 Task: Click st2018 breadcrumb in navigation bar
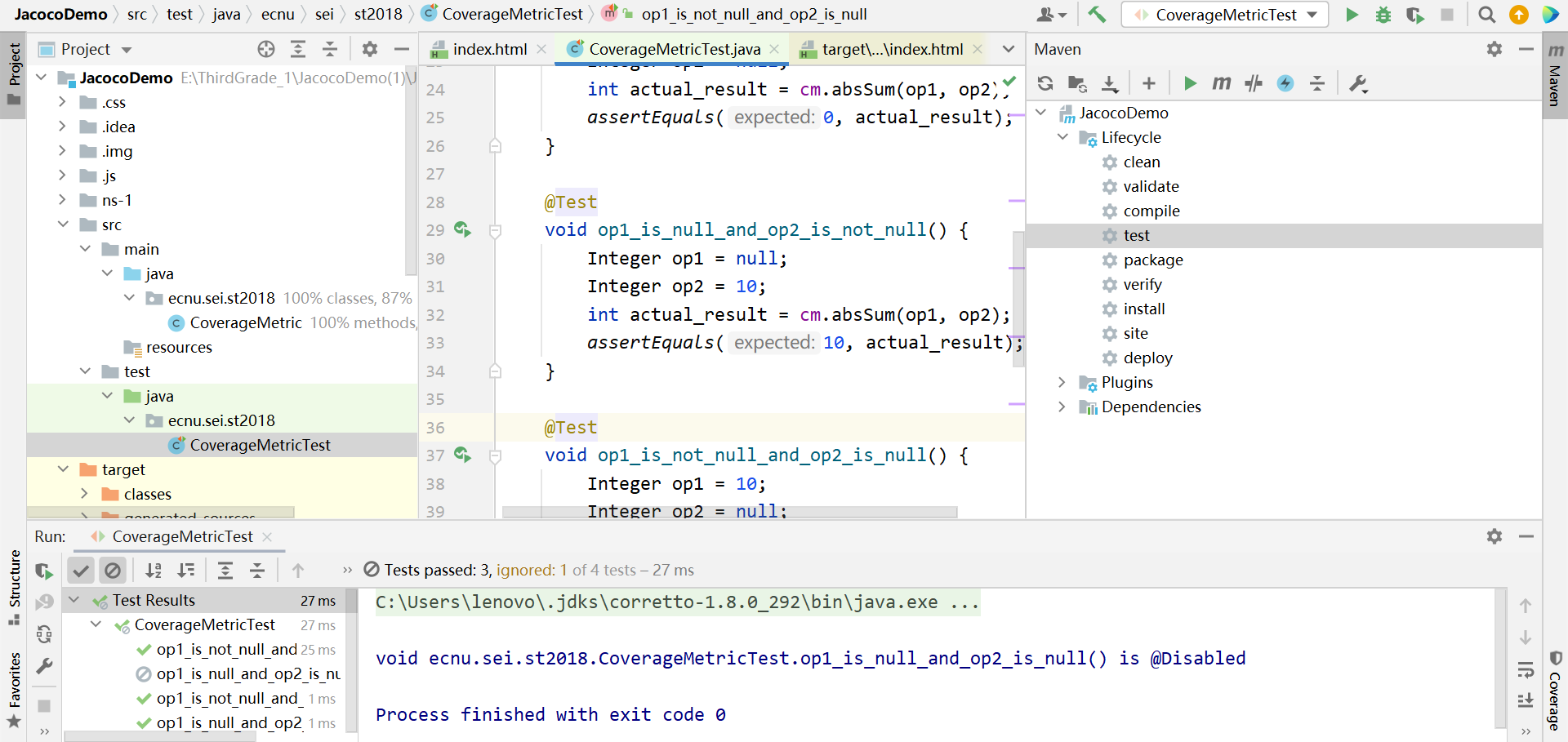[378, 14]
